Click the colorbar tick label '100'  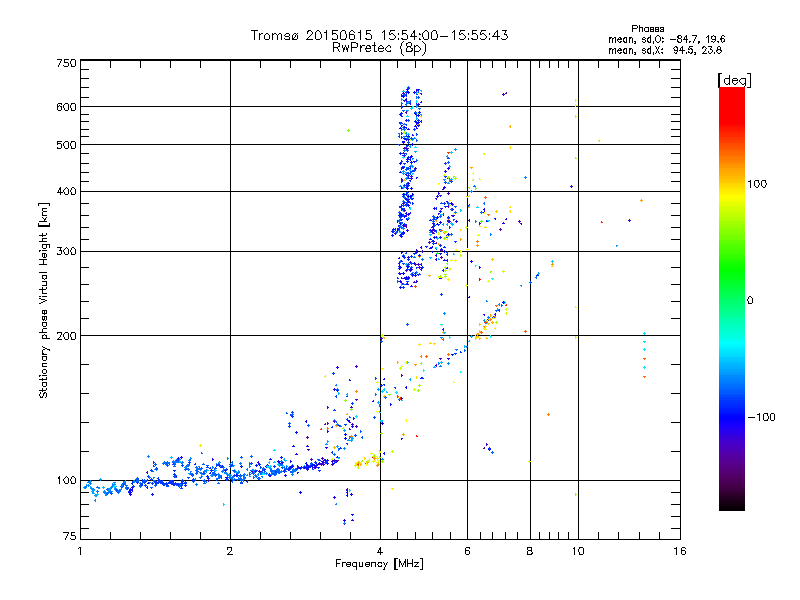[x=757, y=184]
